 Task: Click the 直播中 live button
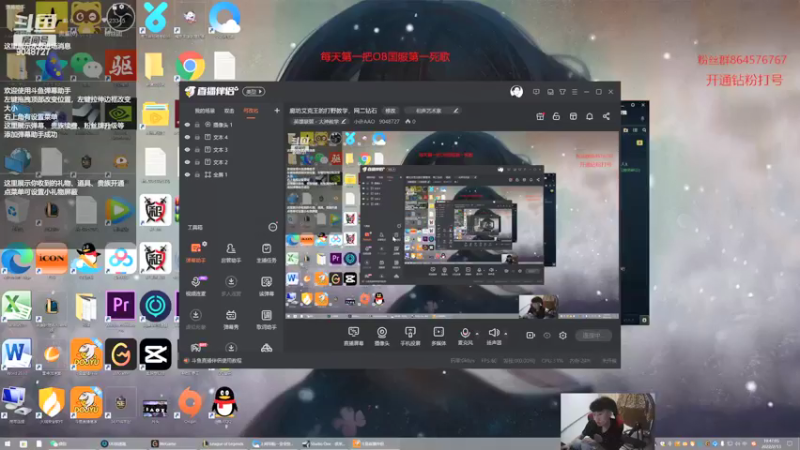593,335
